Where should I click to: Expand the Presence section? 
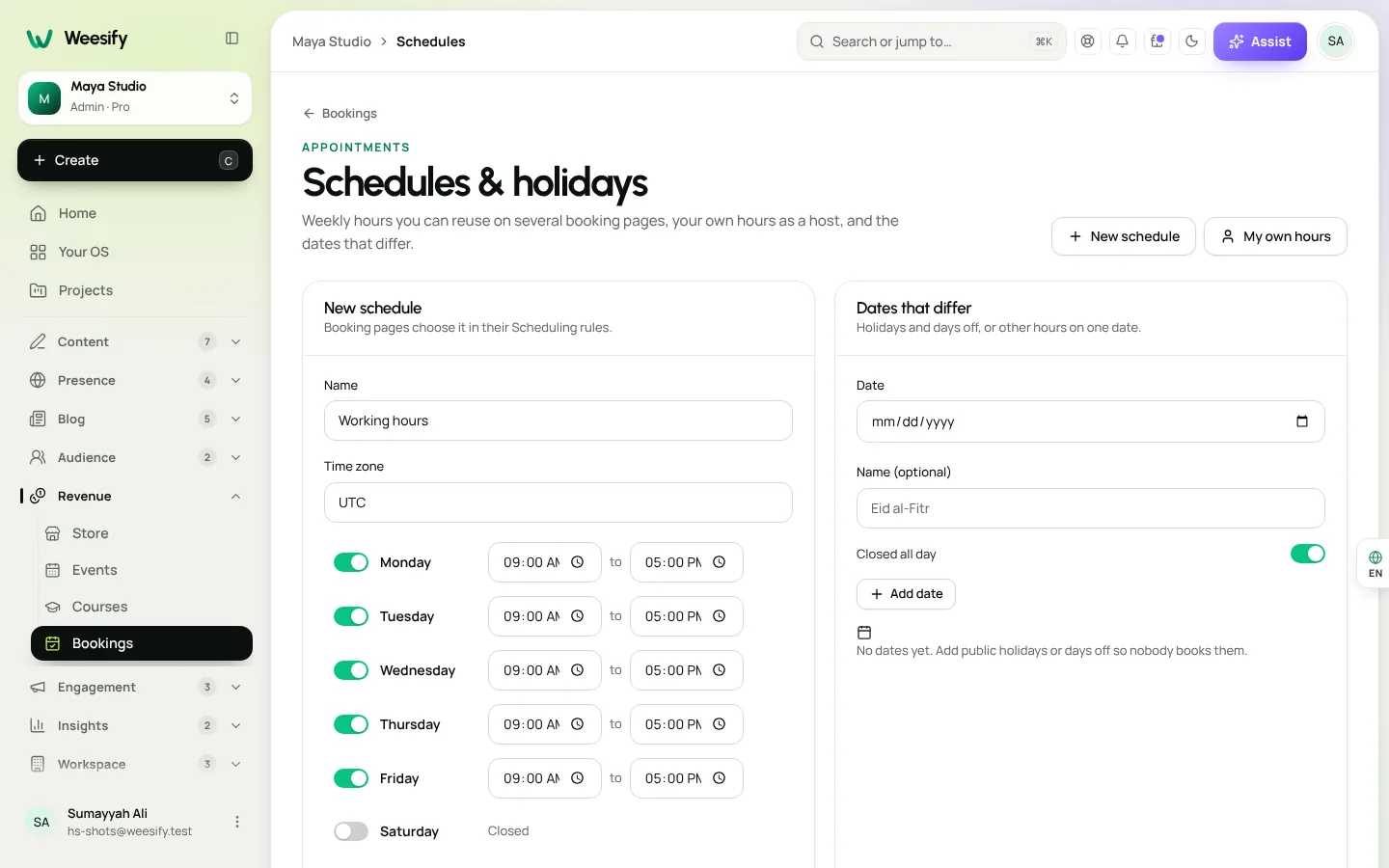tap(135, 380)
